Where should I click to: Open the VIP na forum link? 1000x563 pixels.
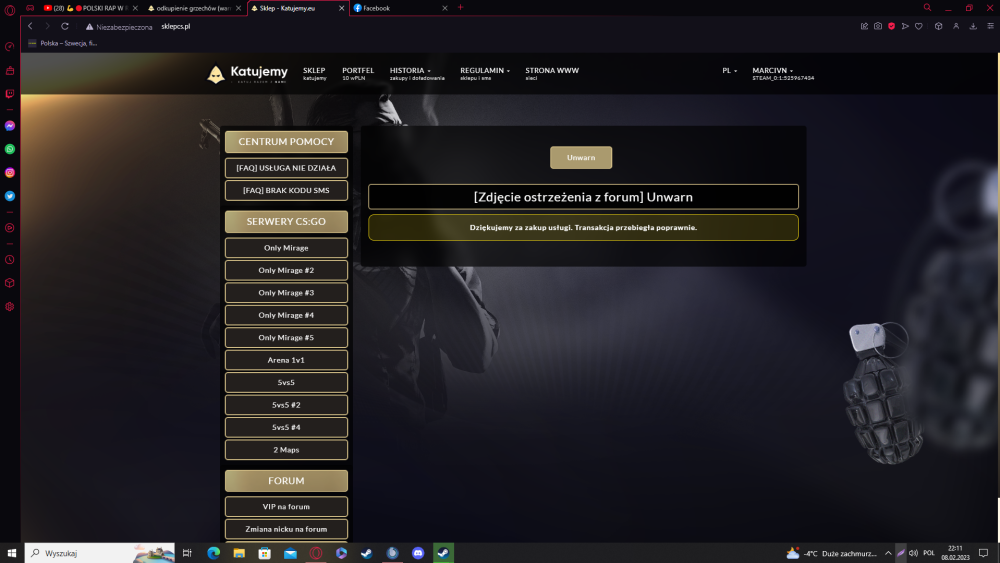[x=286, y=506]
